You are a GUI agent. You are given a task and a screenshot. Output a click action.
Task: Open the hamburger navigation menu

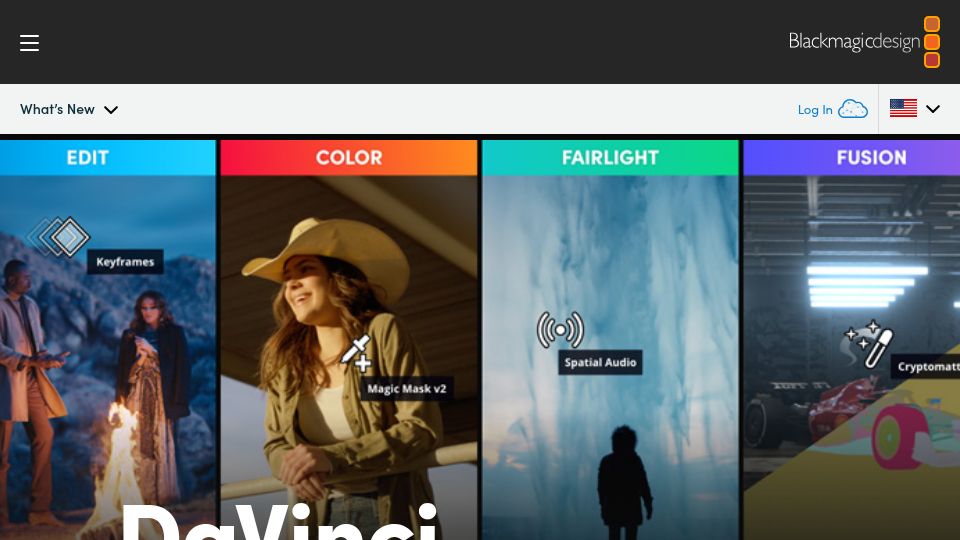point(29,43)
